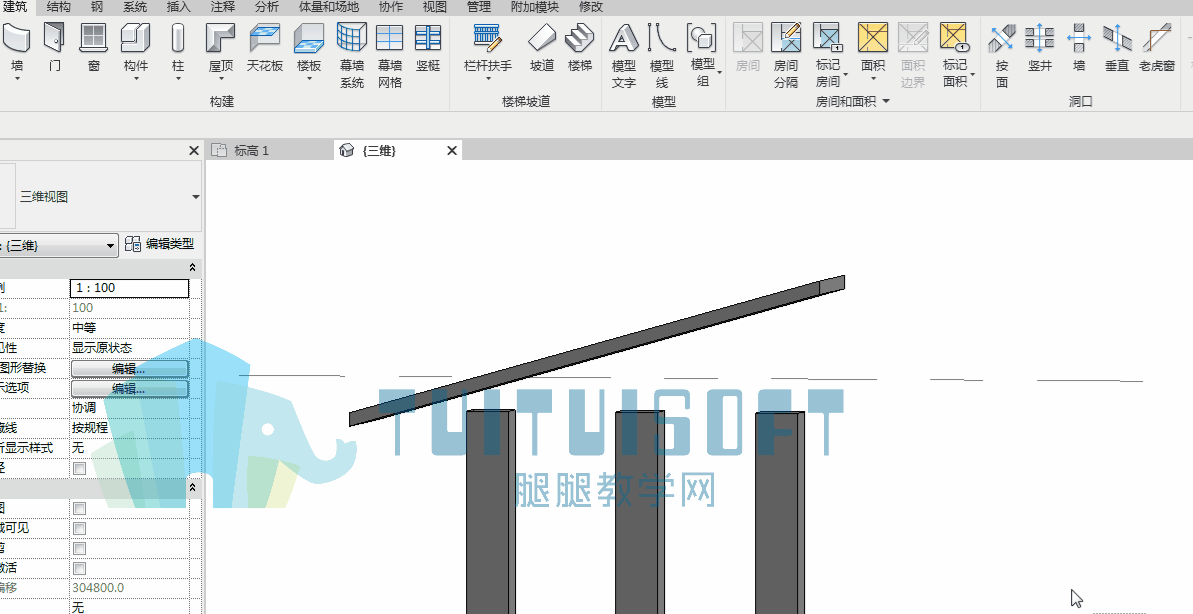Image resolution: width=1193 pixels, height=614 pixels.
Task: Select the Ceiling (天花板) tool
Action: tap(265, 47)
